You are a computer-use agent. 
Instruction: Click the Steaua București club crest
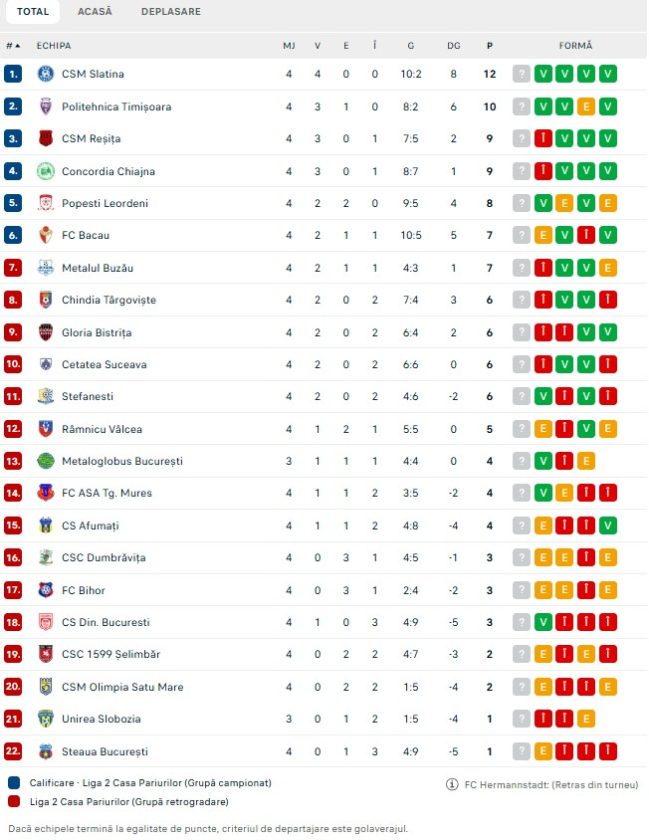(x=46, y=751)
